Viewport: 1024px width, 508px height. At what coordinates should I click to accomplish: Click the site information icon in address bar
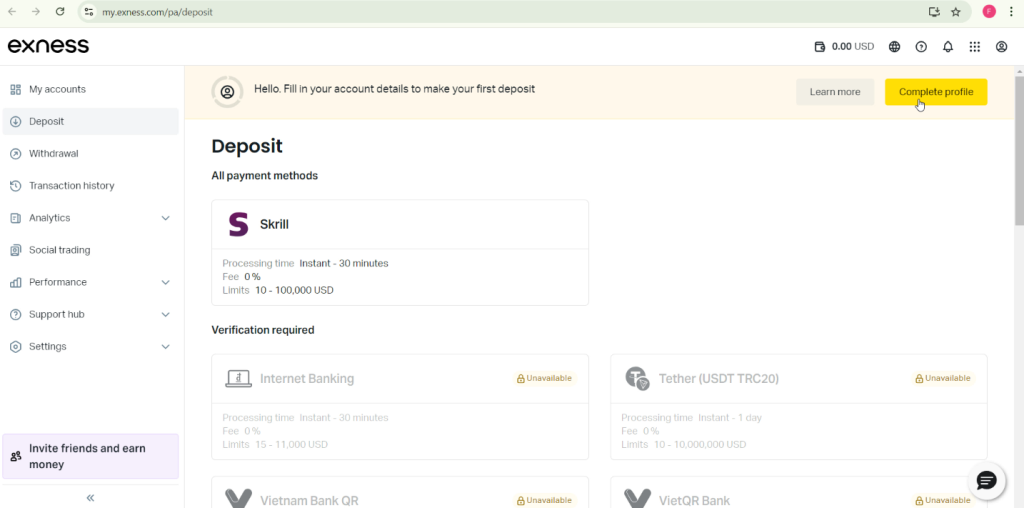tap(89, 12)
